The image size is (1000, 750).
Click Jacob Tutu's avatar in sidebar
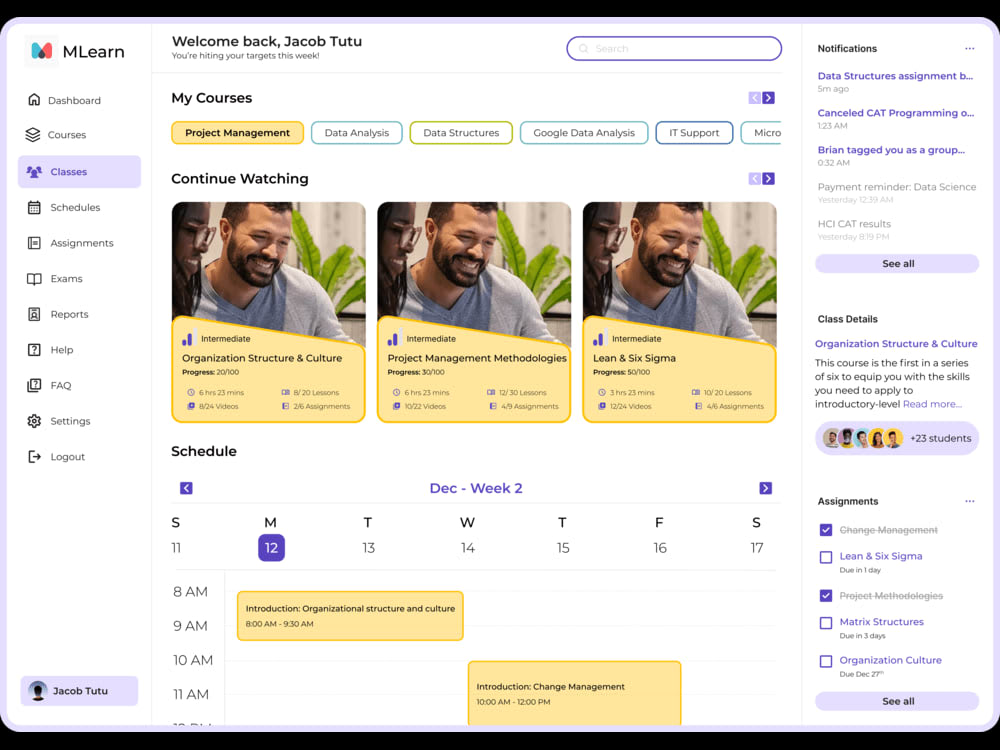(38, 691)
